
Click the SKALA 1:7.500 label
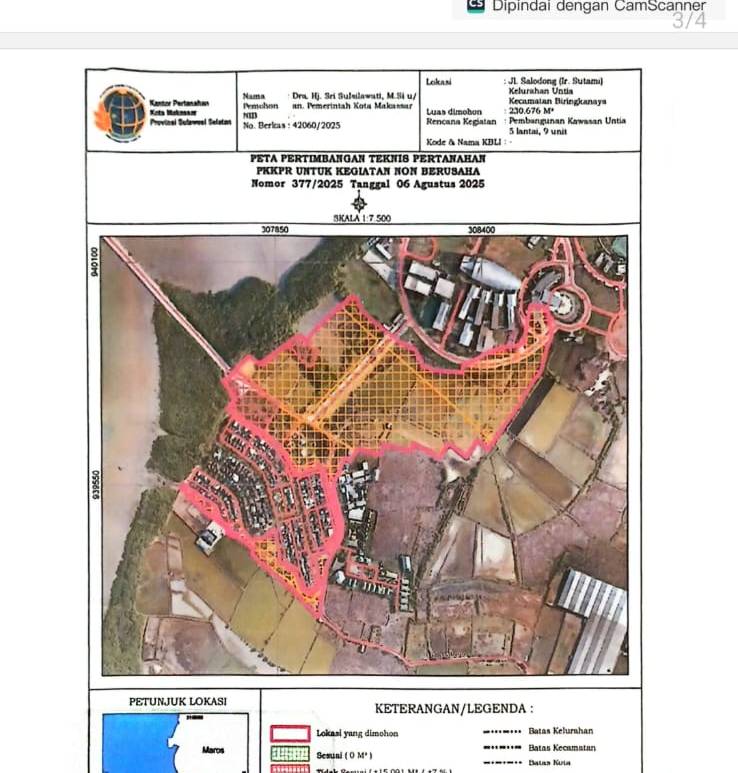(361, 218)
